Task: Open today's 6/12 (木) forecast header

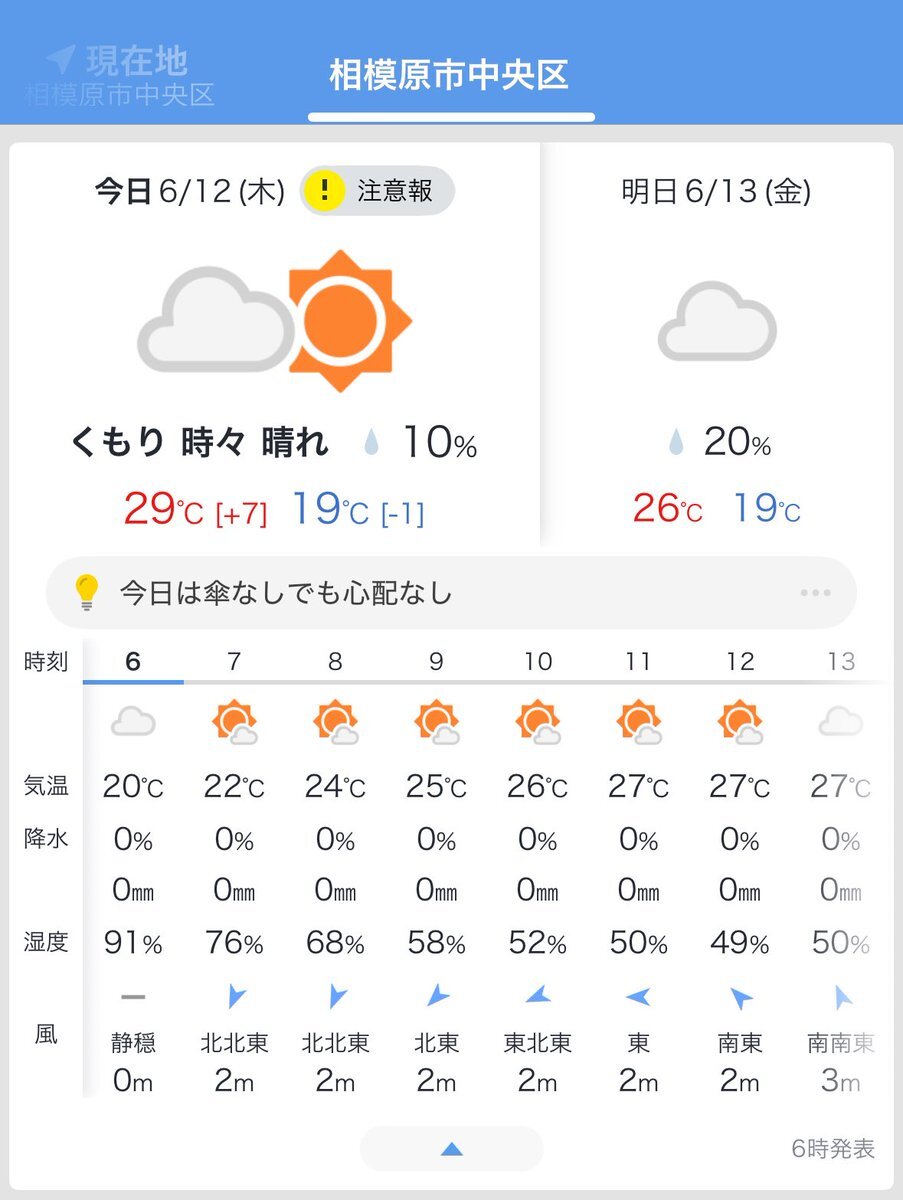Action: click(x=190, y=191)
